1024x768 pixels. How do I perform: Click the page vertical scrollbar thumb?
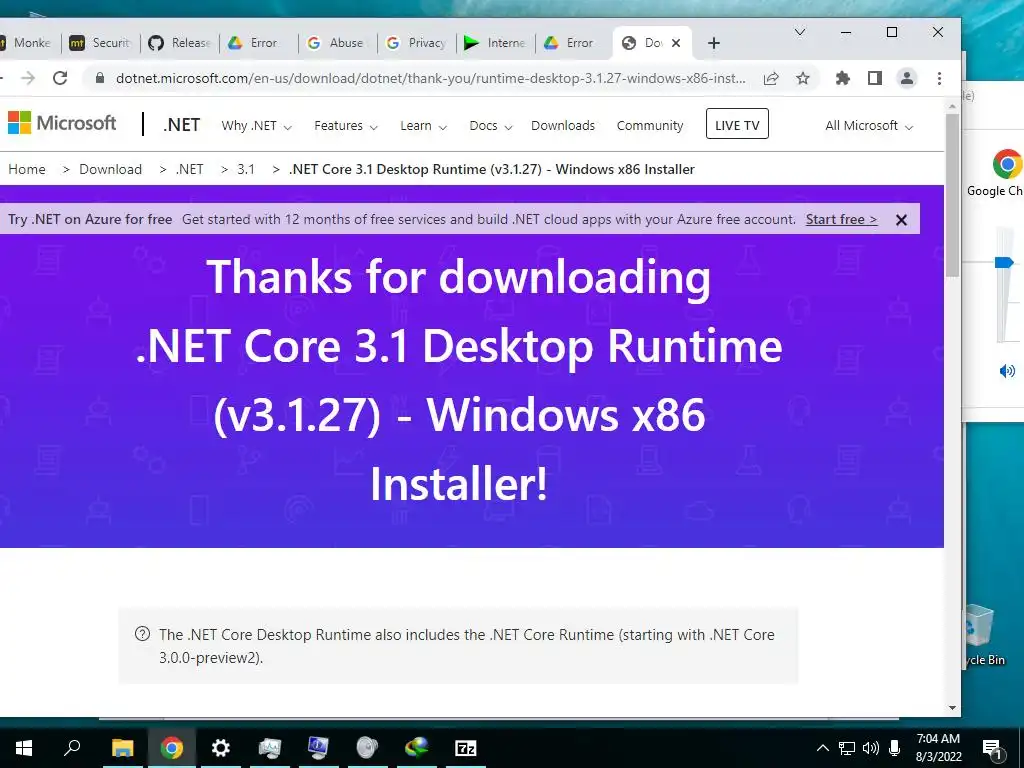click(952, 195)
